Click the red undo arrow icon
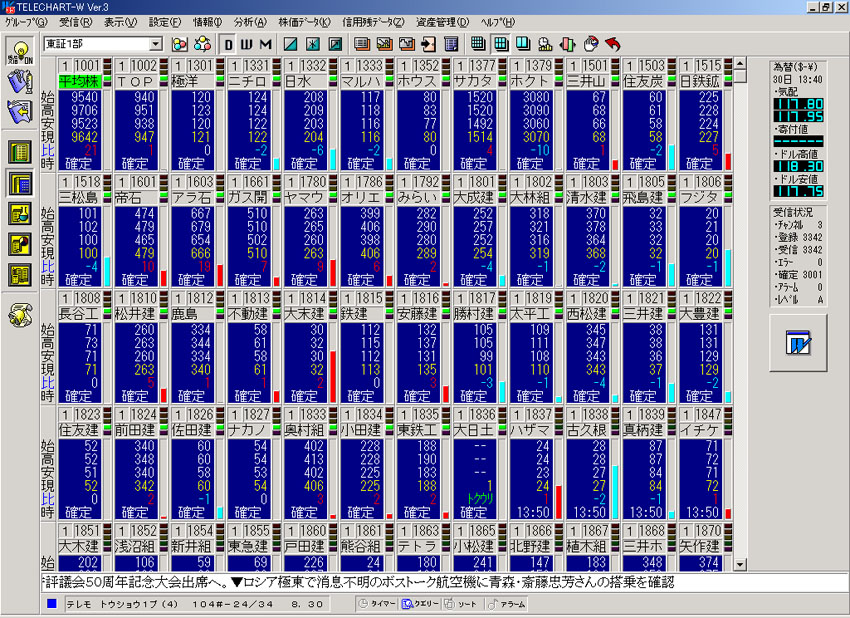Viewport: 850px width, 618px height. pyautogui.click(x=613, y=44)
